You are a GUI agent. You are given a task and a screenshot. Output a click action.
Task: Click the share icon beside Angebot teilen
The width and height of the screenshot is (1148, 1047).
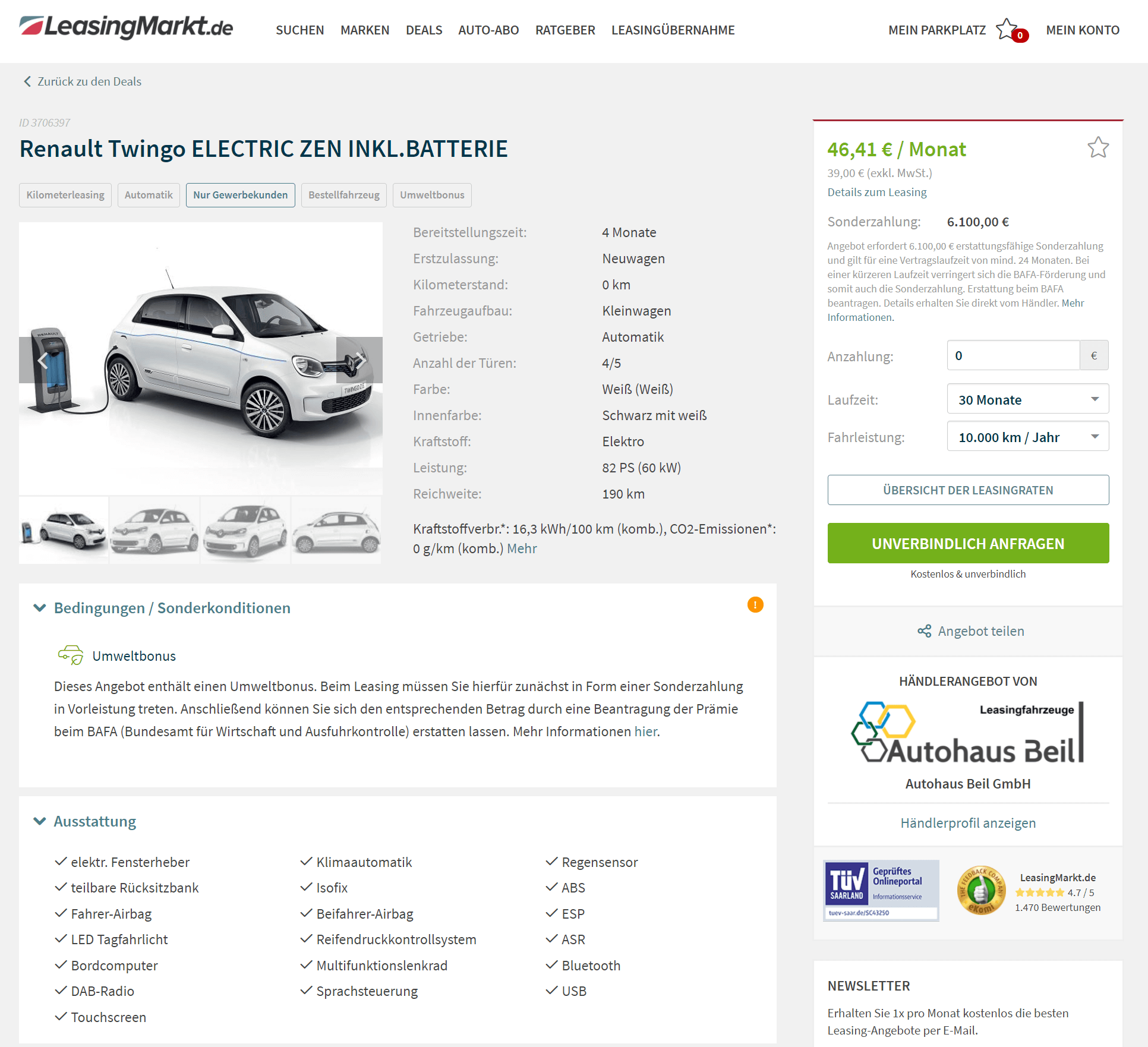pos(924,631)
